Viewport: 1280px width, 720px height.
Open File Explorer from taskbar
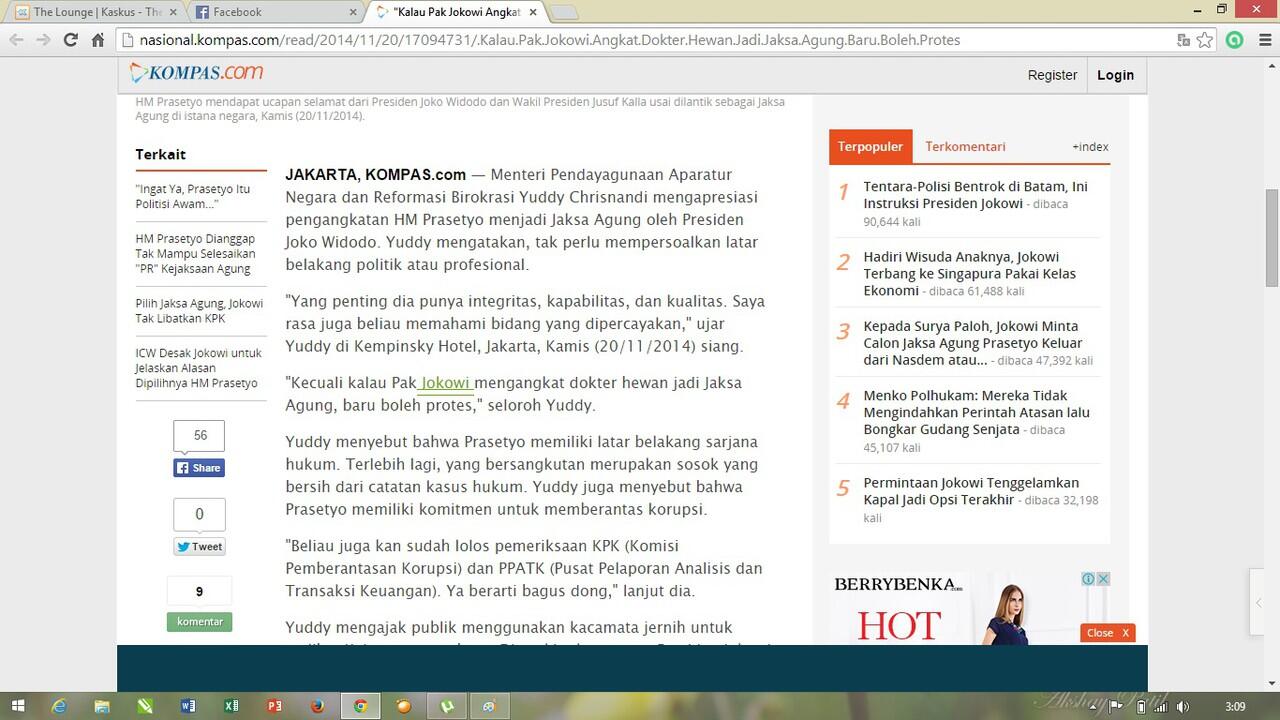pyautogui.click(x=102, y=706)
